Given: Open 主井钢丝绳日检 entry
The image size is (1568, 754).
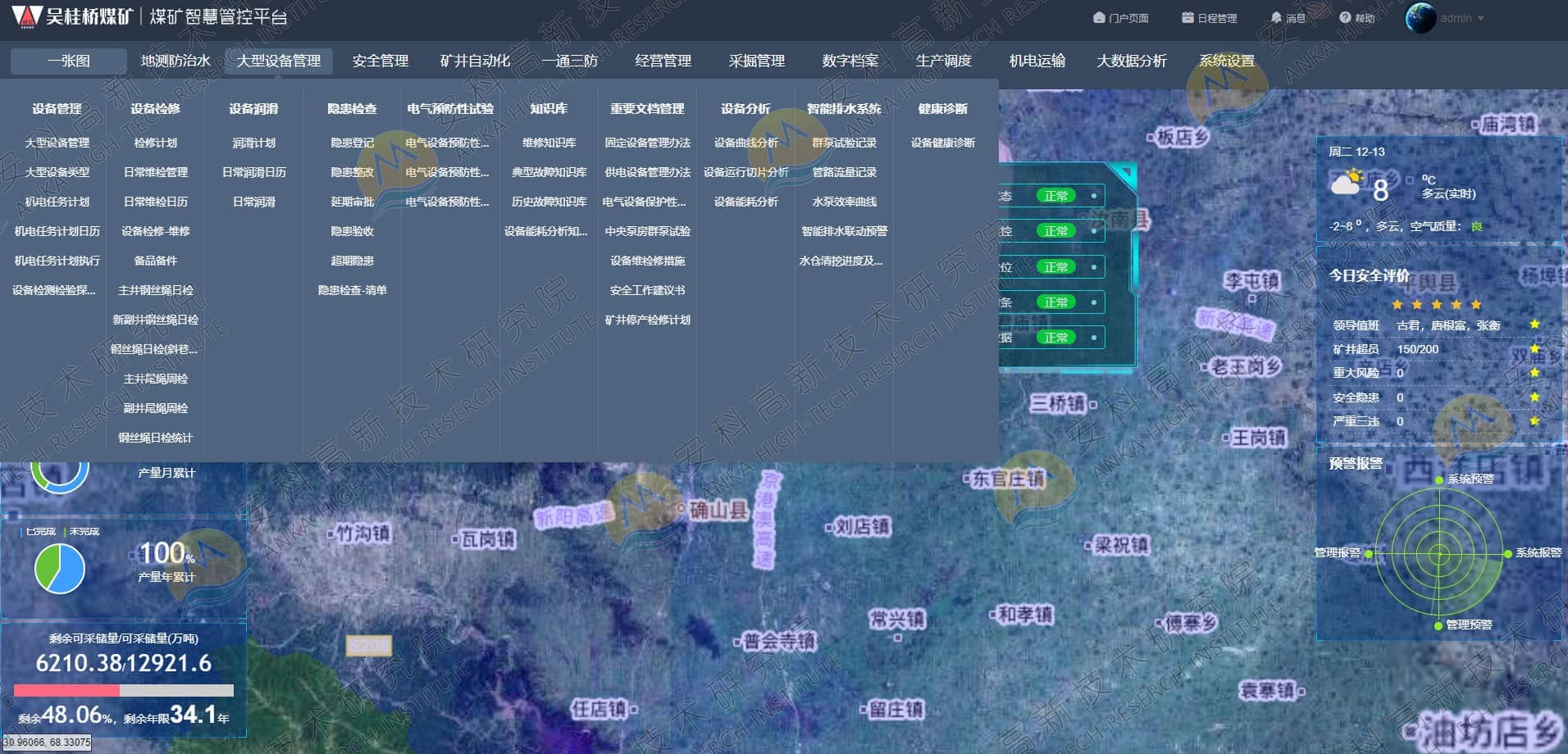Looking at the screenshot, I should [x=156, y=290].
